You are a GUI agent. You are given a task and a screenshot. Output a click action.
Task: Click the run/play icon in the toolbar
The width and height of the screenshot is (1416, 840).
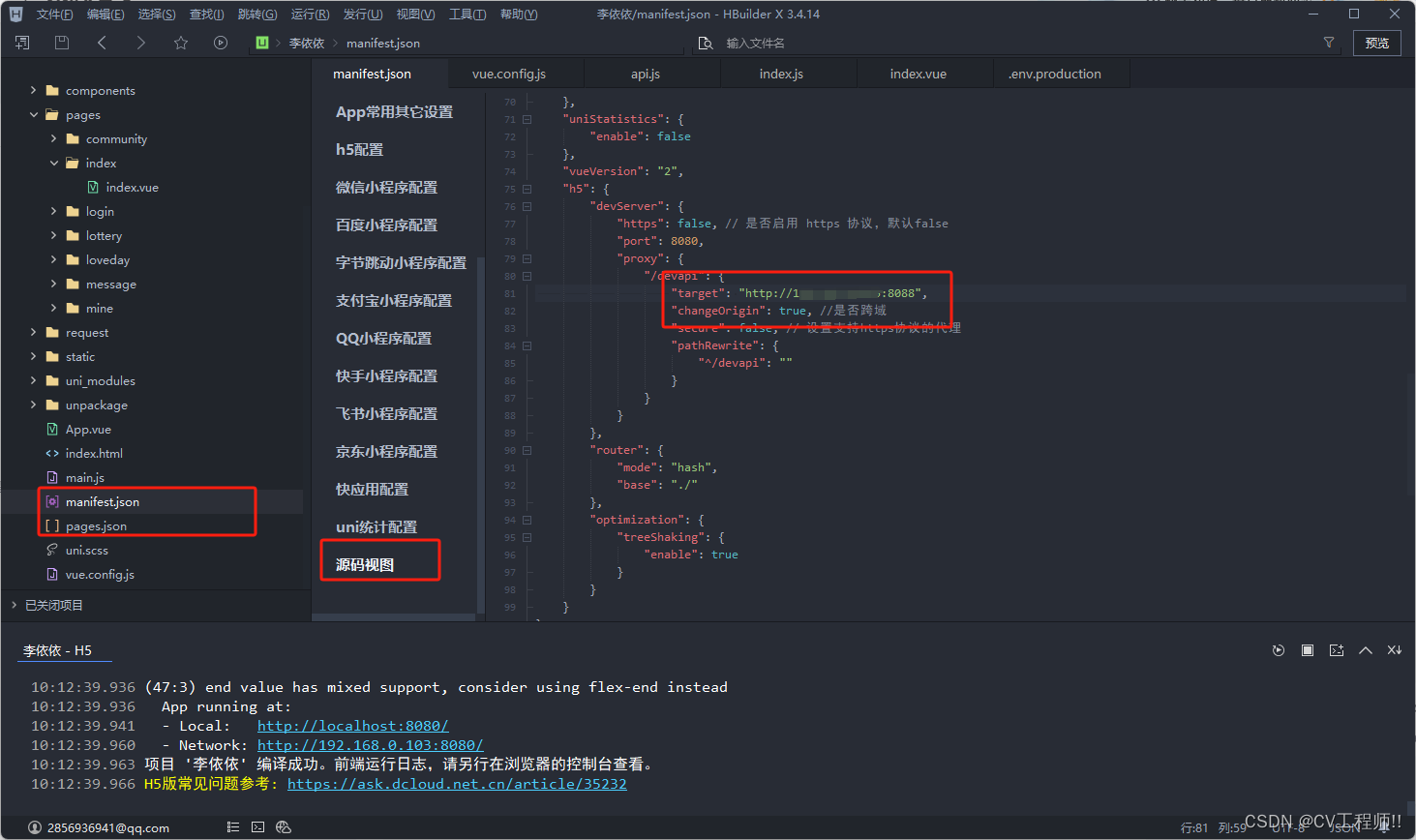pyautogui.click(x=220, y=43)
